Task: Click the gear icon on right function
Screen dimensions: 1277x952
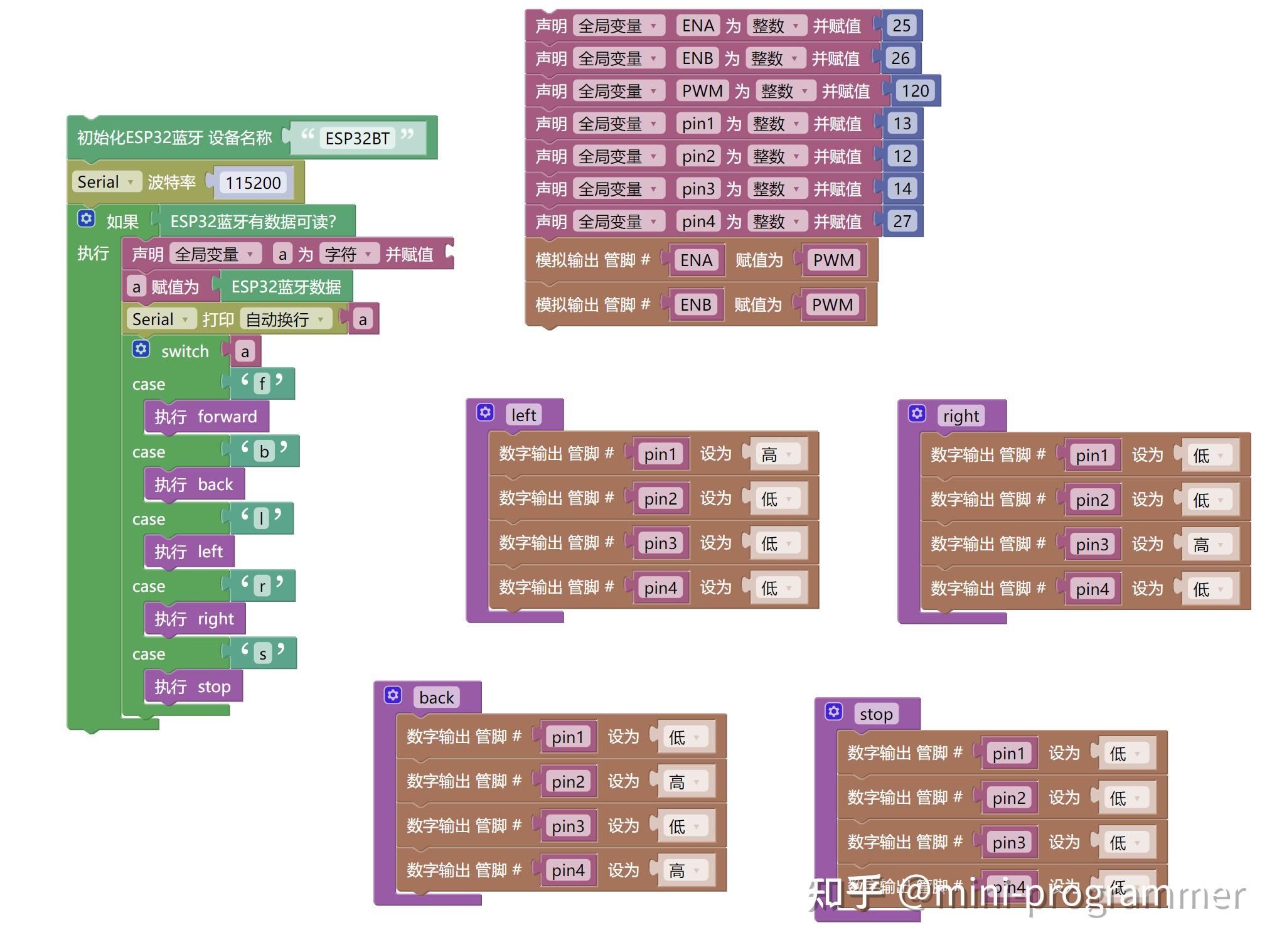Action: (x=917, y=414)
